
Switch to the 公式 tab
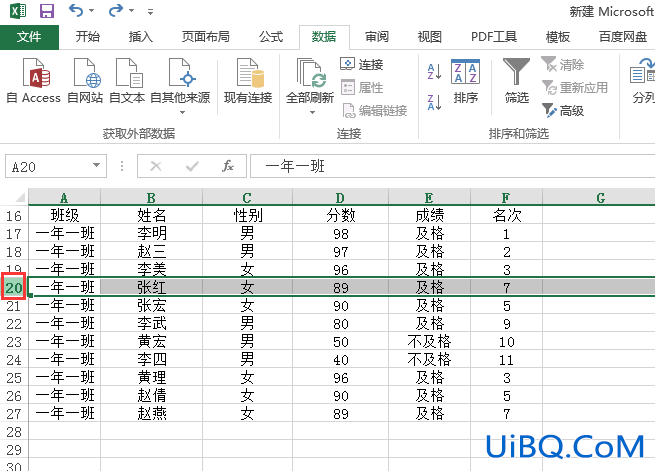coord(271,37)
